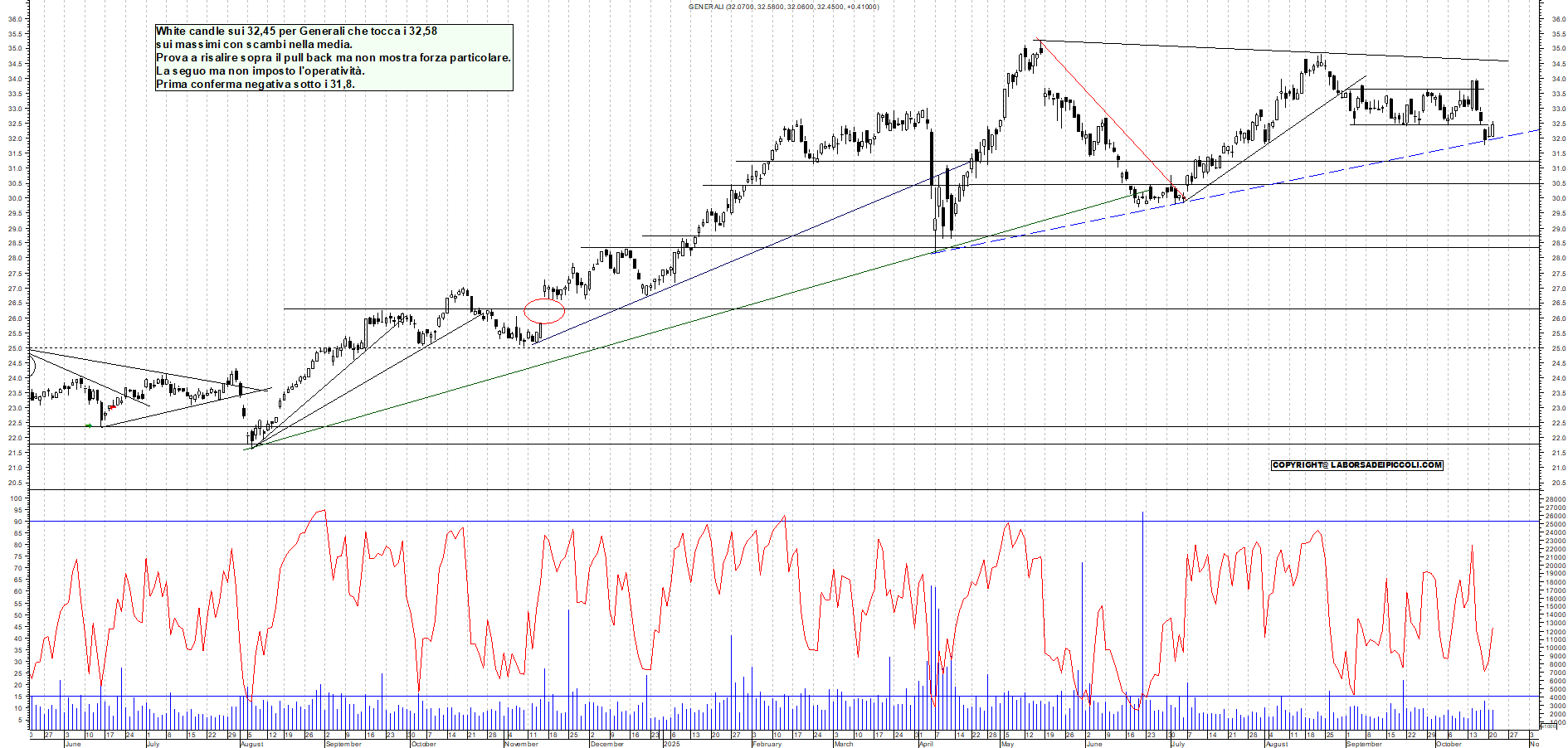1568x748 pixels.
Task: Click the November label on the time axis
Action: (522, 744)
